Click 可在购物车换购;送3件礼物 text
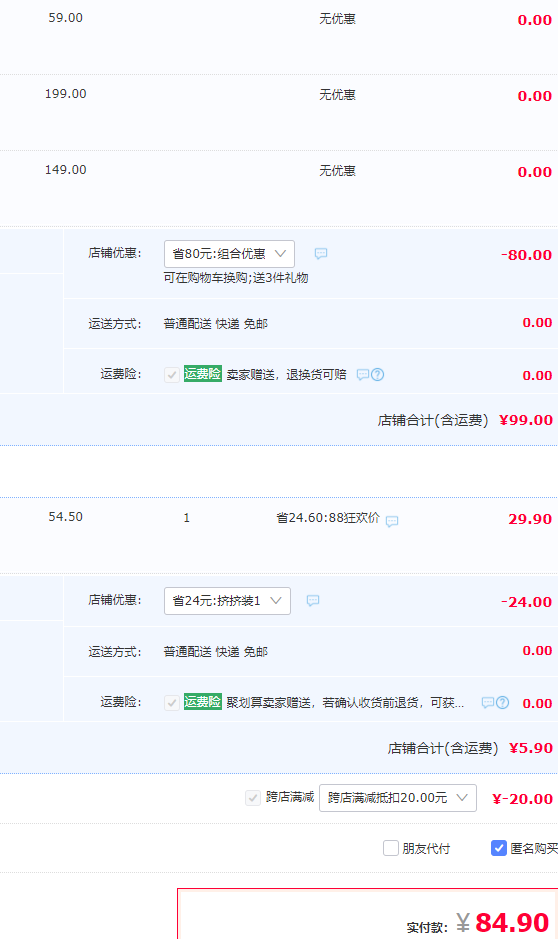The image size is (558, 939). 236,278
